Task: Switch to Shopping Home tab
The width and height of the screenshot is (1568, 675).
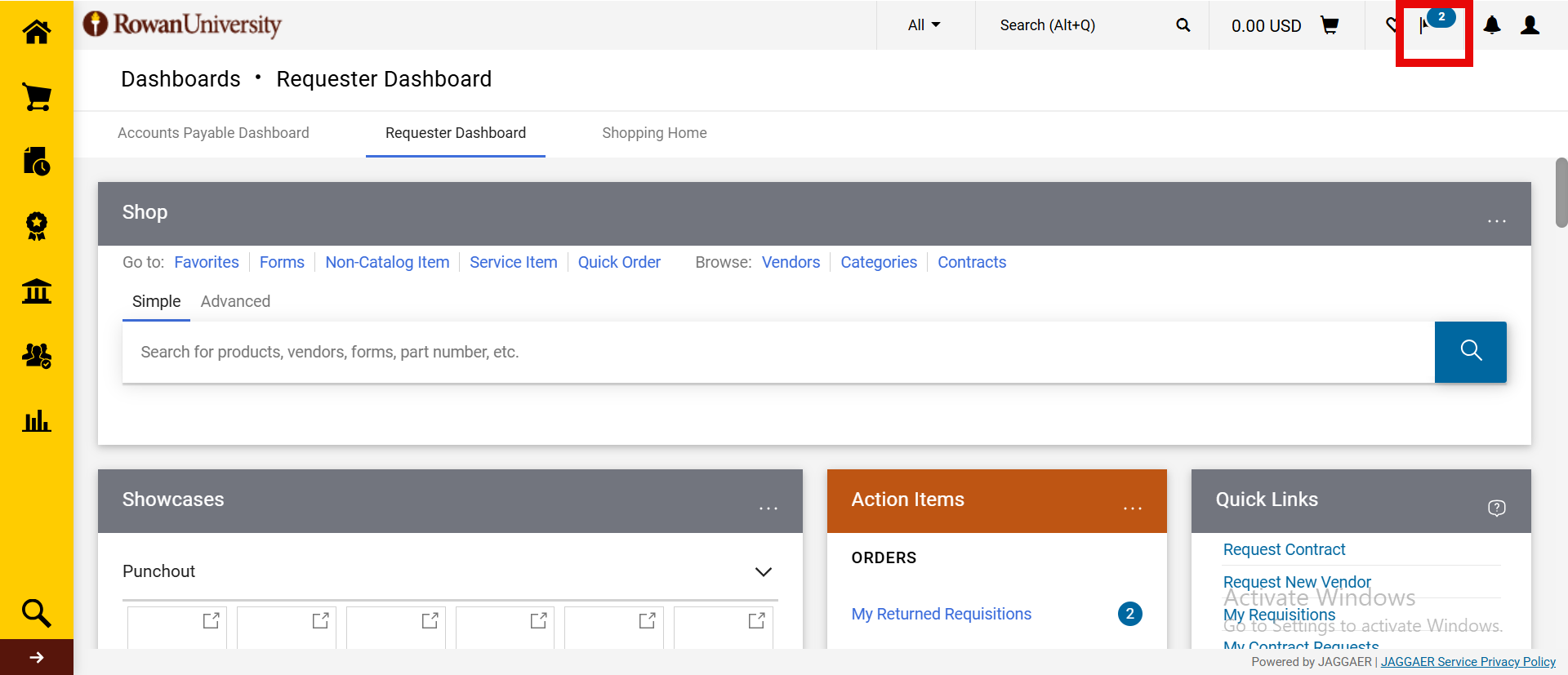Action: coord(654,133)
